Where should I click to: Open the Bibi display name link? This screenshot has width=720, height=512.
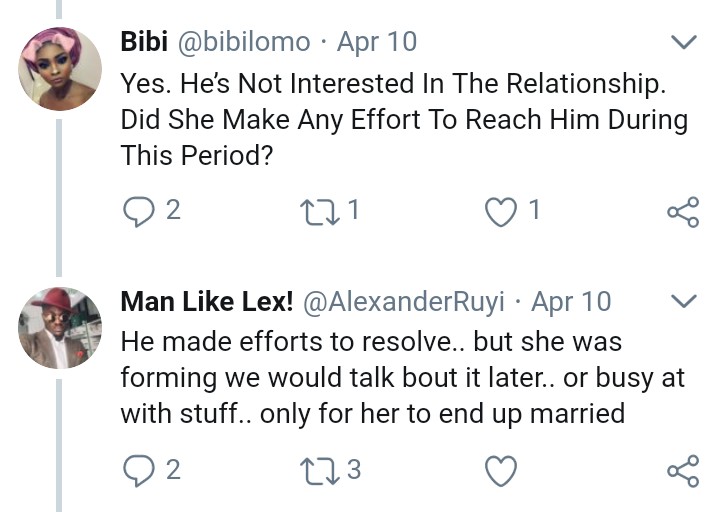tap(145, 42)
